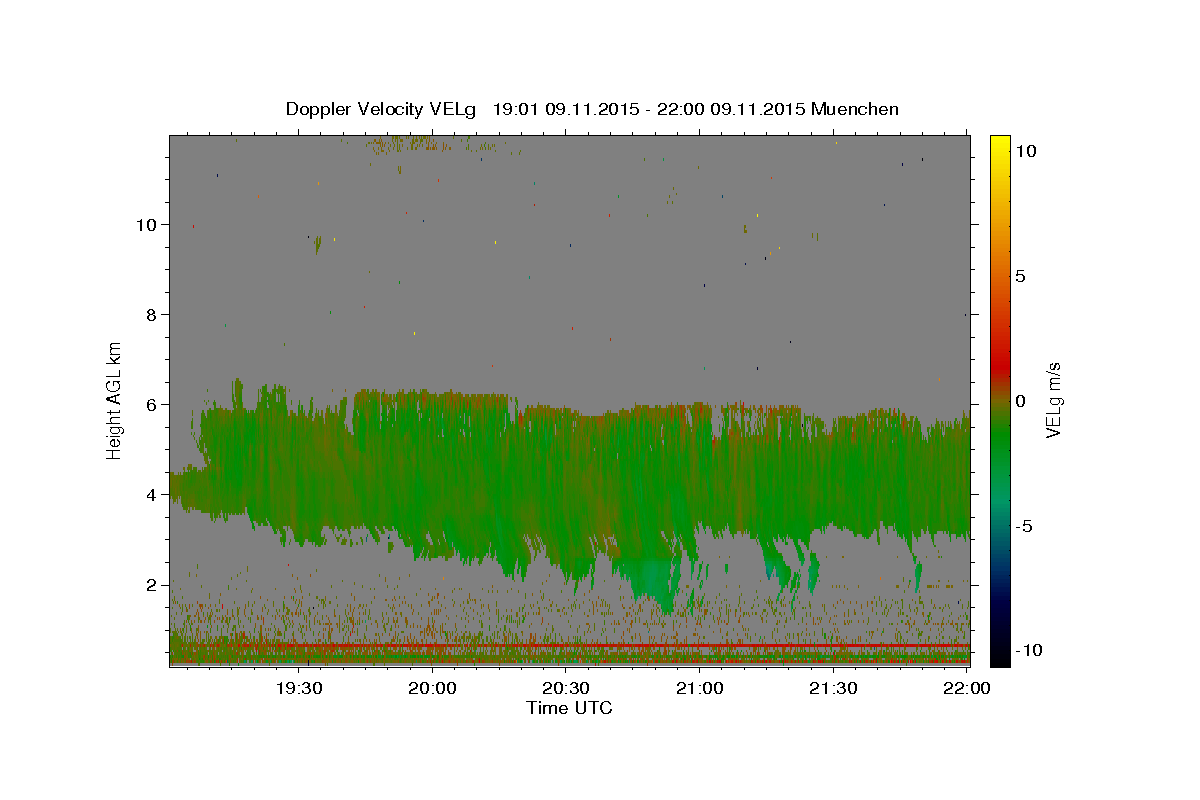Click the black bottom of the colorbar
The height and width of the screenshot is (800, 1200).
pos(999,658)
